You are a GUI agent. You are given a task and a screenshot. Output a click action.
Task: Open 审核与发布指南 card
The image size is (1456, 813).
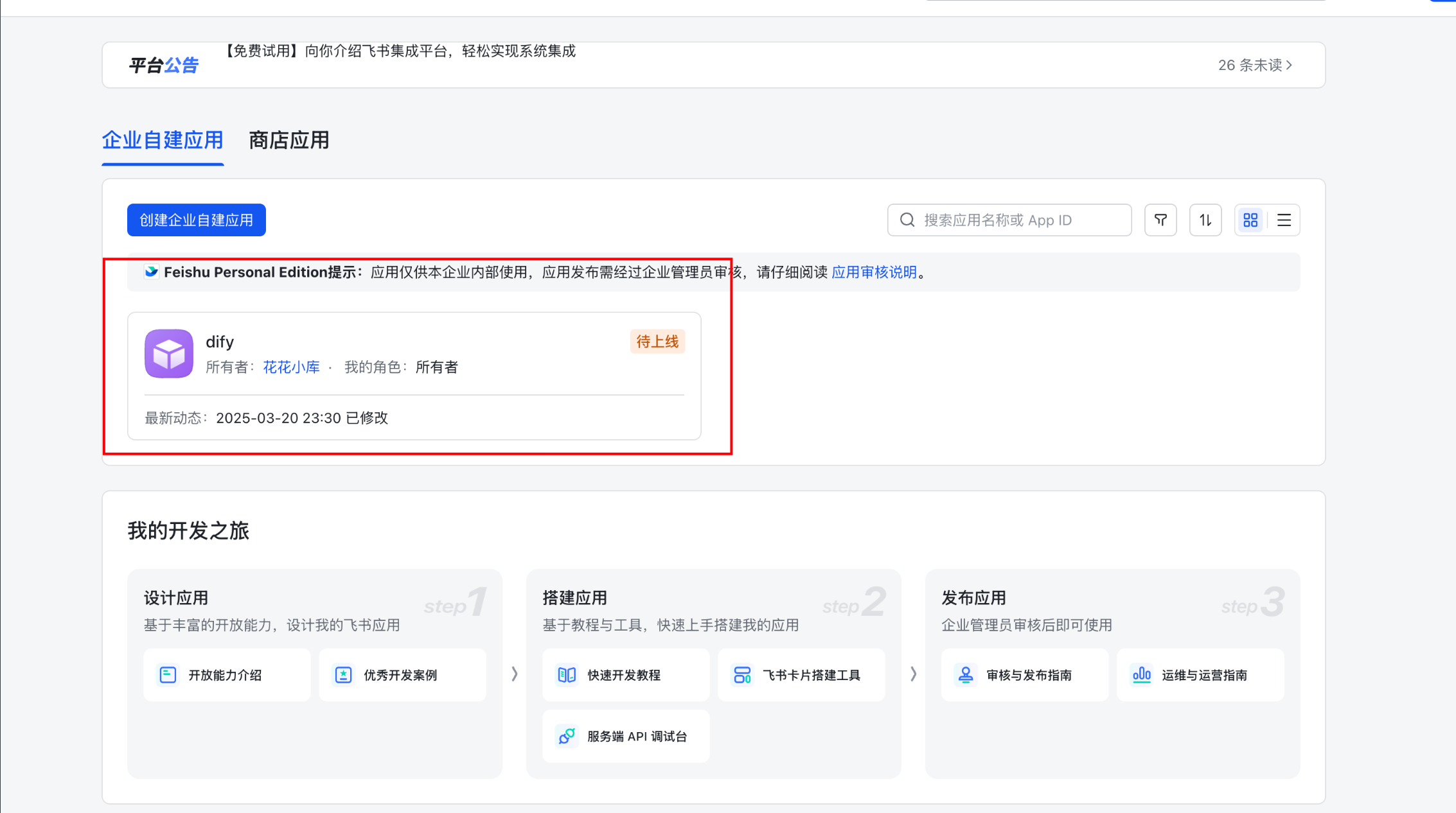point(1024,675)
